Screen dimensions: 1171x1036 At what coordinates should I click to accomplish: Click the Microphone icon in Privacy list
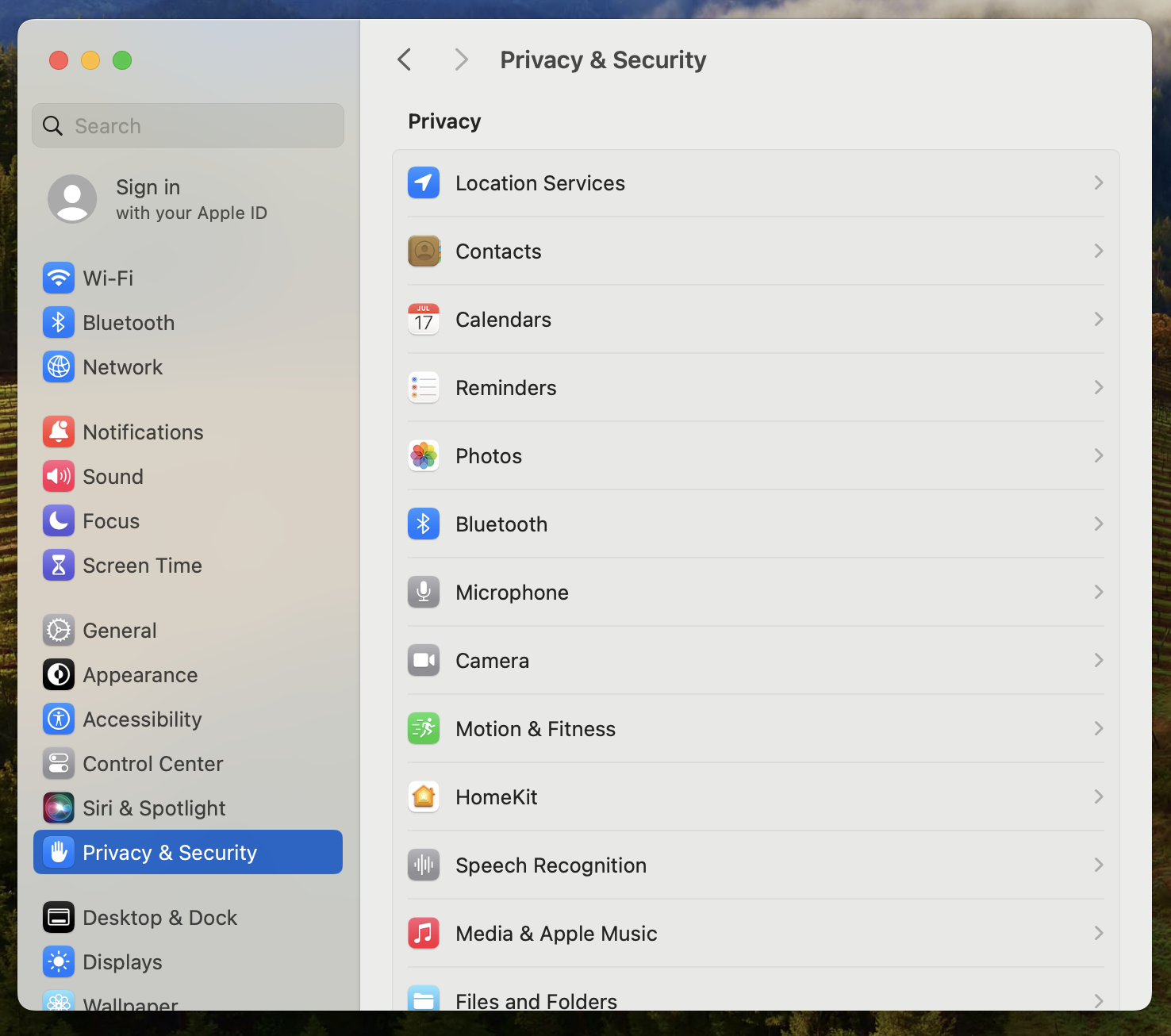[x=424, y=593]
